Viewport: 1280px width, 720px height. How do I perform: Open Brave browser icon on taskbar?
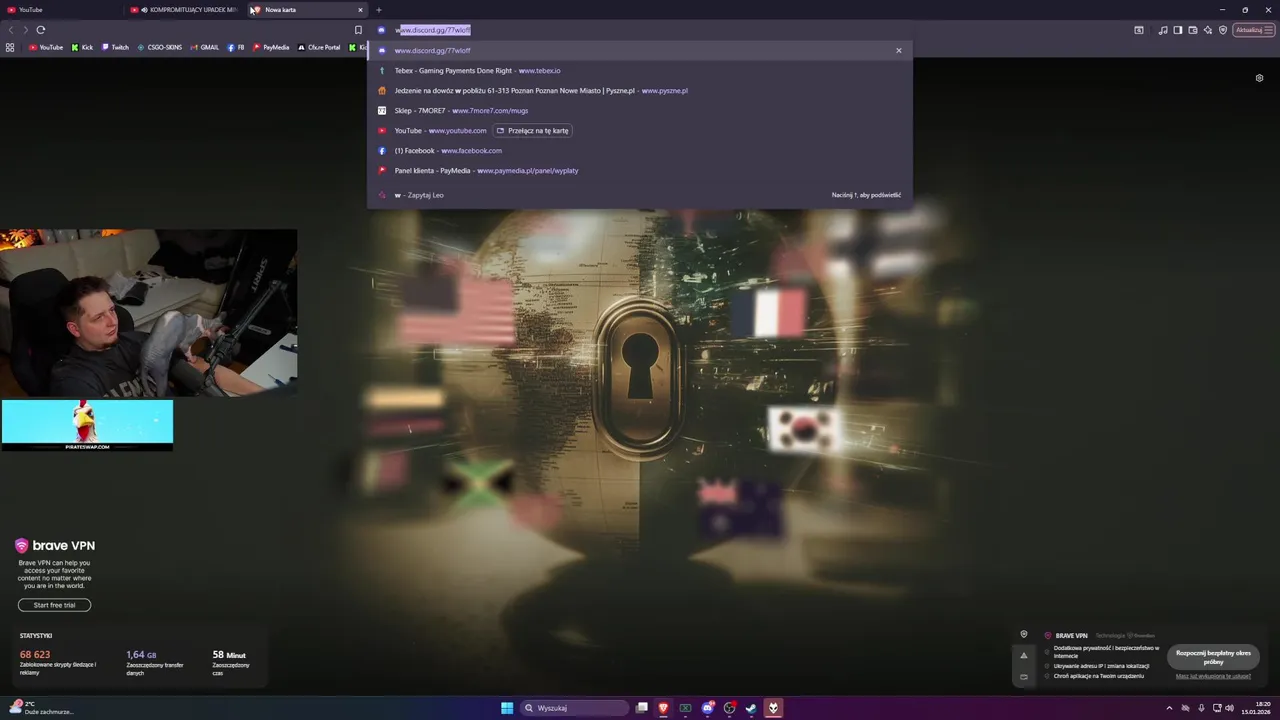[663, 708]
